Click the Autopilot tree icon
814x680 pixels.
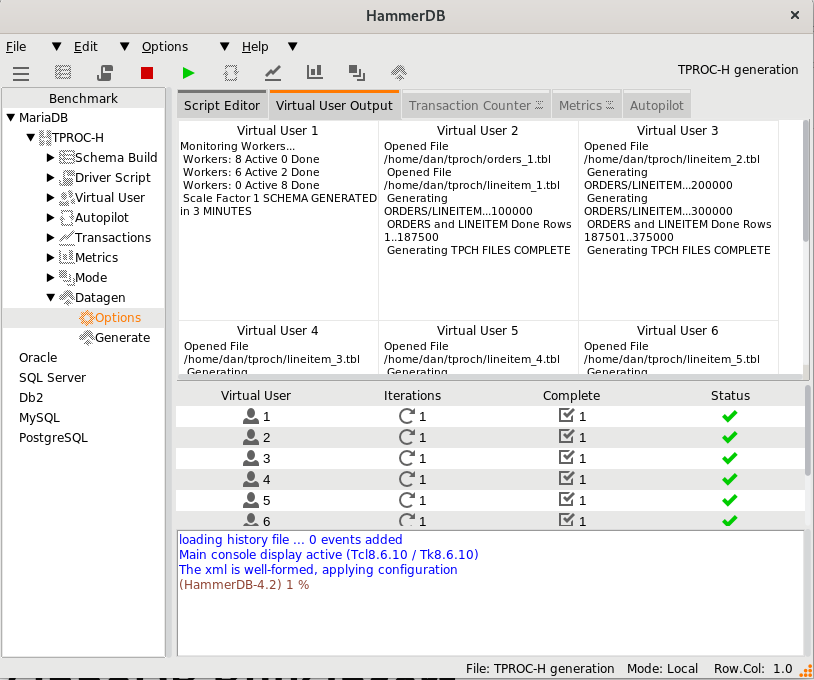pos(66,217)
